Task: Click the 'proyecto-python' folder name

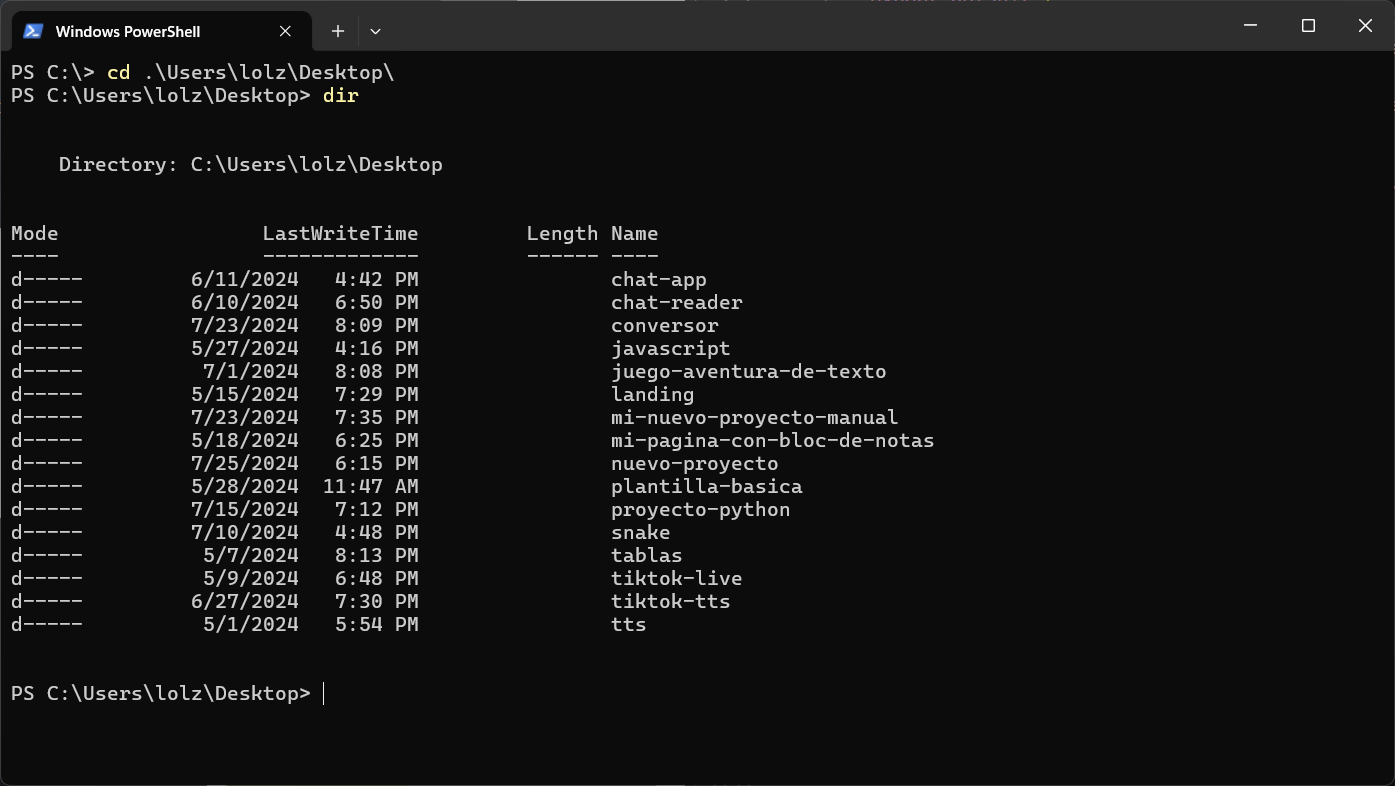Action: click(x=701, y=510)
